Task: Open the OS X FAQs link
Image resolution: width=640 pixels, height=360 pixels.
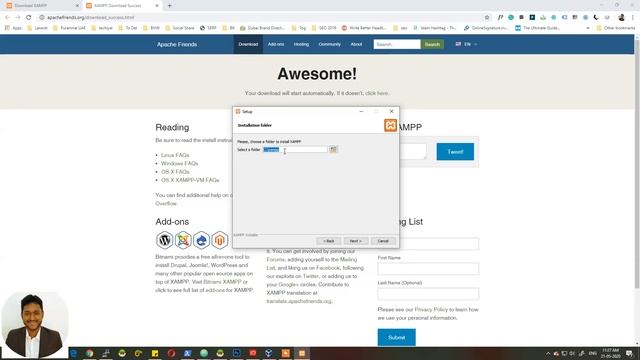Action: point(175,172)
